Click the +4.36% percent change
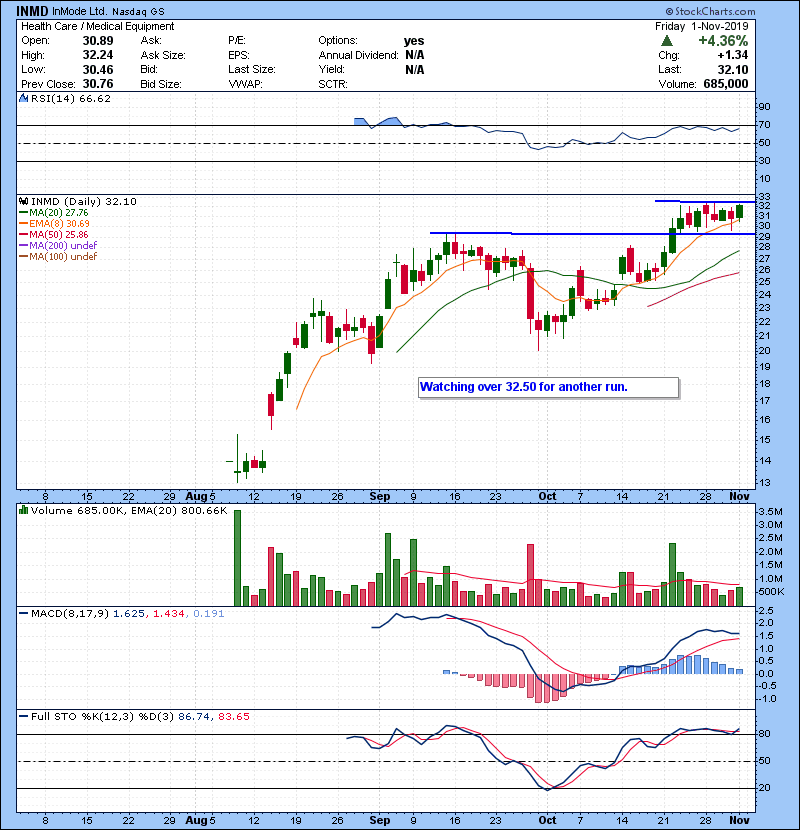 pyautogui.click(x=723, y=41)
